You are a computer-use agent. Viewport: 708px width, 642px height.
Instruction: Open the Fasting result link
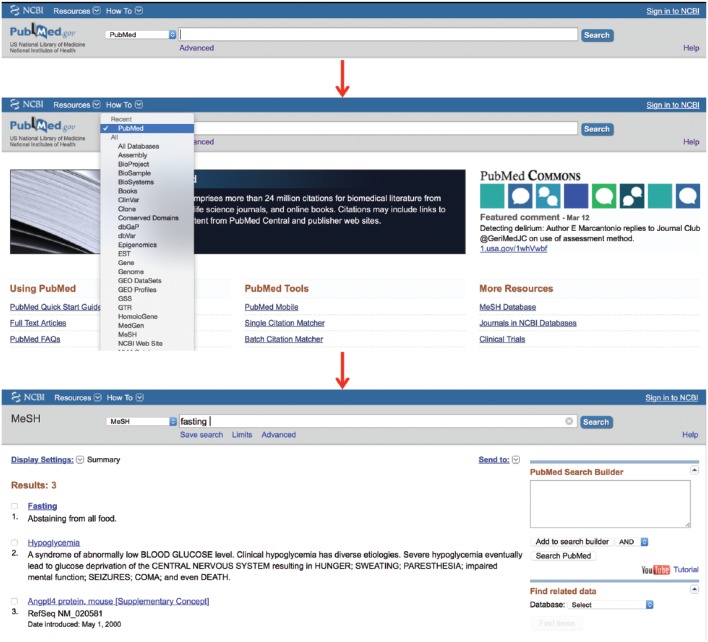coord(42,506)
